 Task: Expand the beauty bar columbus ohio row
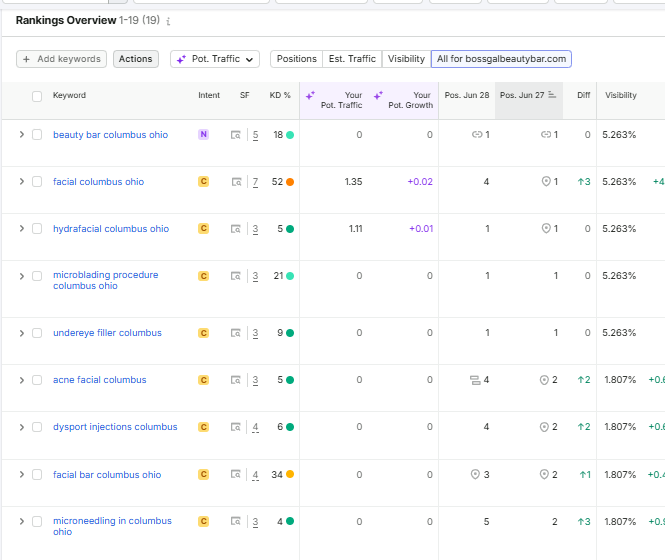click(x=22, y=134)
